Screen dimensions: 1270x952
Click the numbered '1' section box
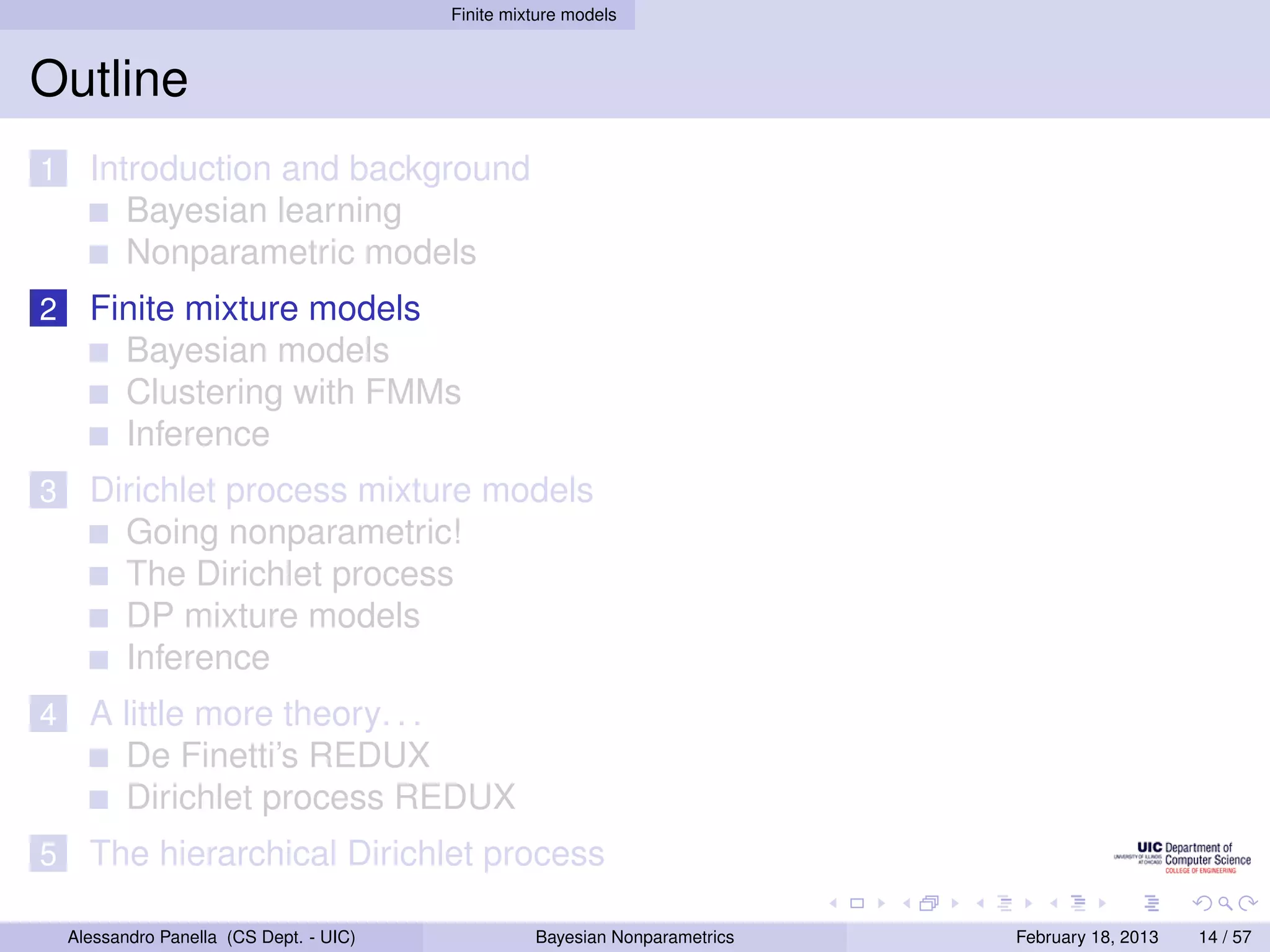click(48, 169)
